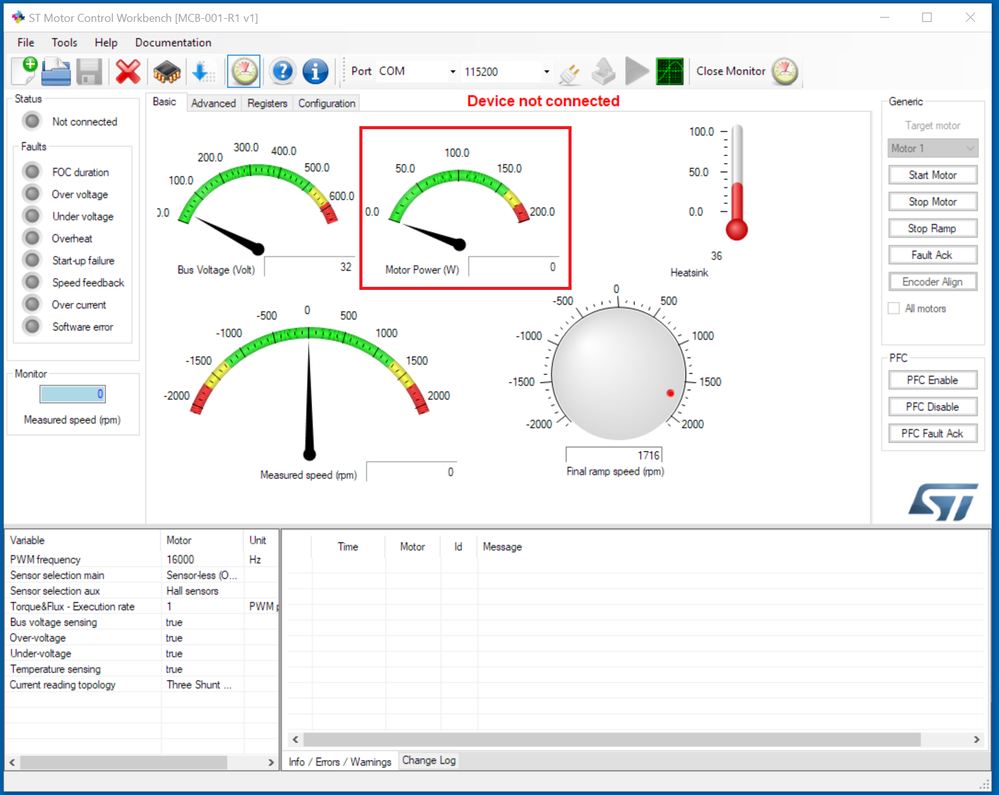This screenshot has height=795, width=999.
Task: Click the message log horizontal scrollbar
Action: (612, 740)
